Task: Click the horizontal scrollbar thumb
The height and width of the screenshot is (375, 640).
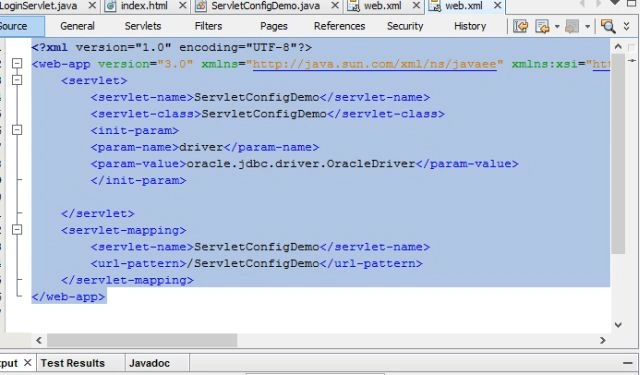Action: coord(142,340)
